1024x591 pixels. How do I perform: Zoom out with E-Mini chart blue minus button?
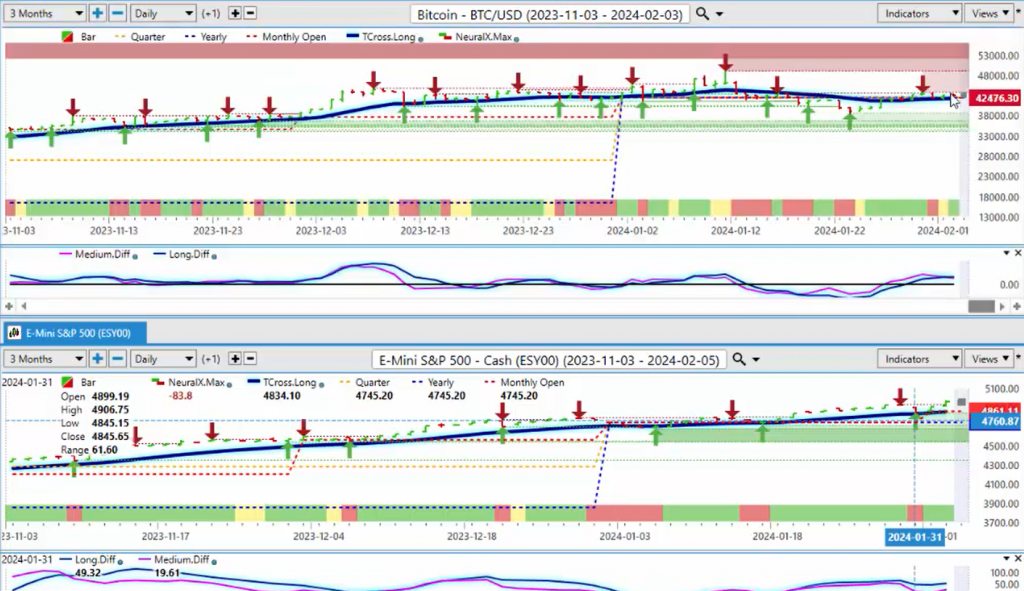(x=118, y=359)
